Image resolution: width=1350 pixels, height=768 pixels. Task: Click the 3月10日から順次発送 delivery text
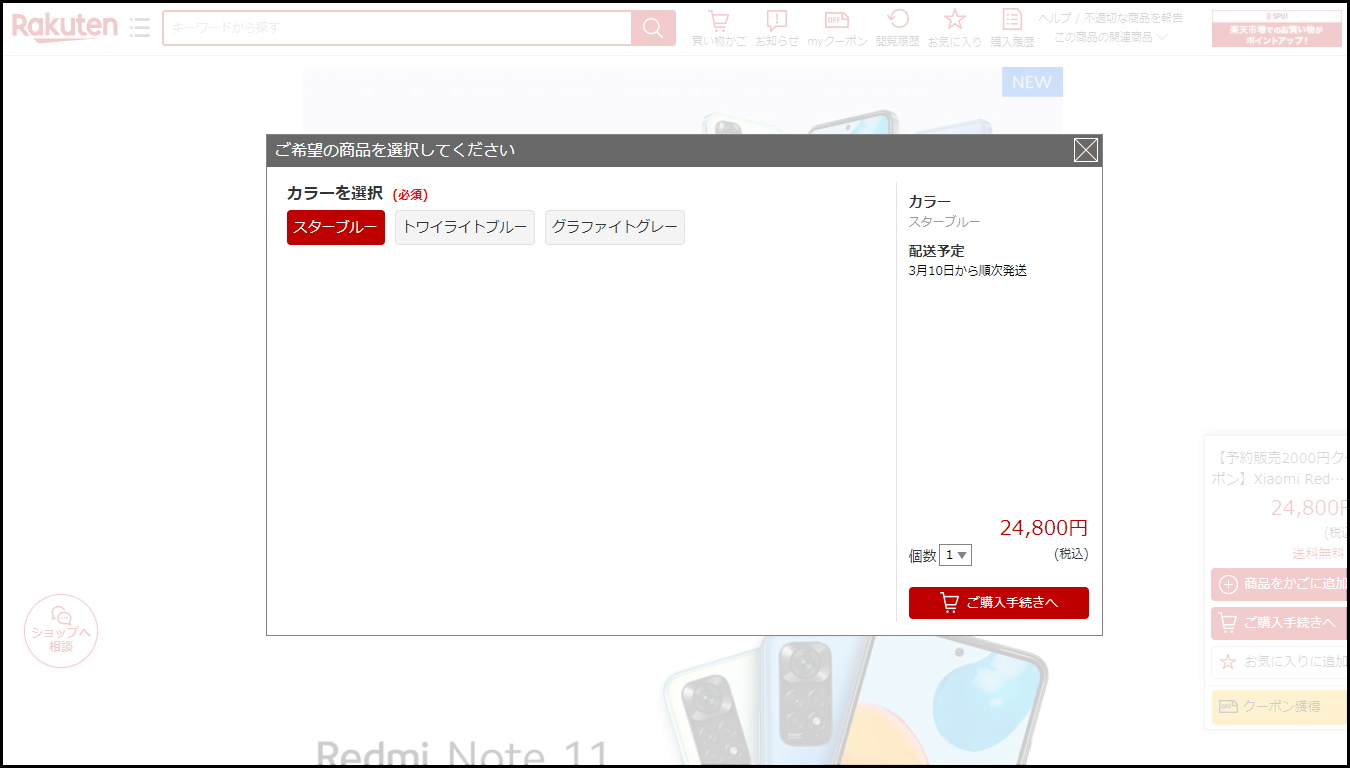pos(968,271)
